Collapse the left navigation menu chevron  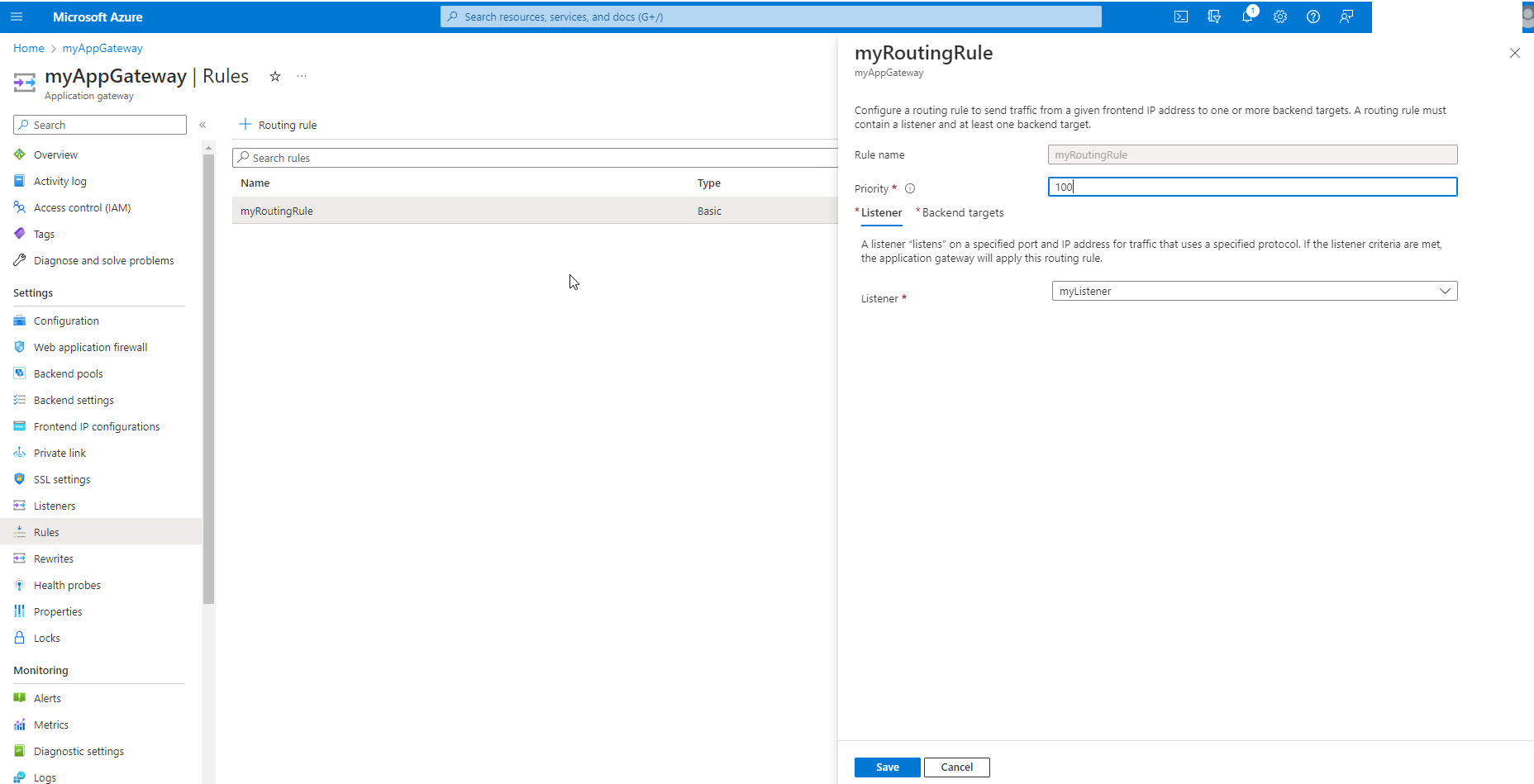tap(202, 125)
